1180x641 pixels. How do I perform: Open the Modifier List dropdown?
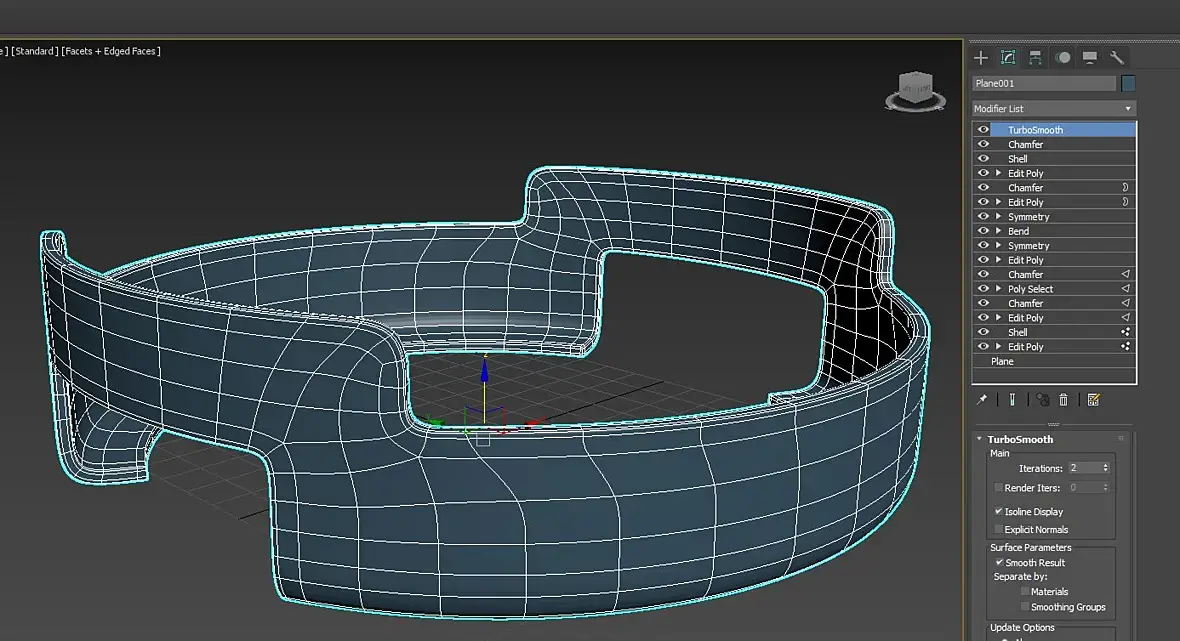coord(1054,108)
